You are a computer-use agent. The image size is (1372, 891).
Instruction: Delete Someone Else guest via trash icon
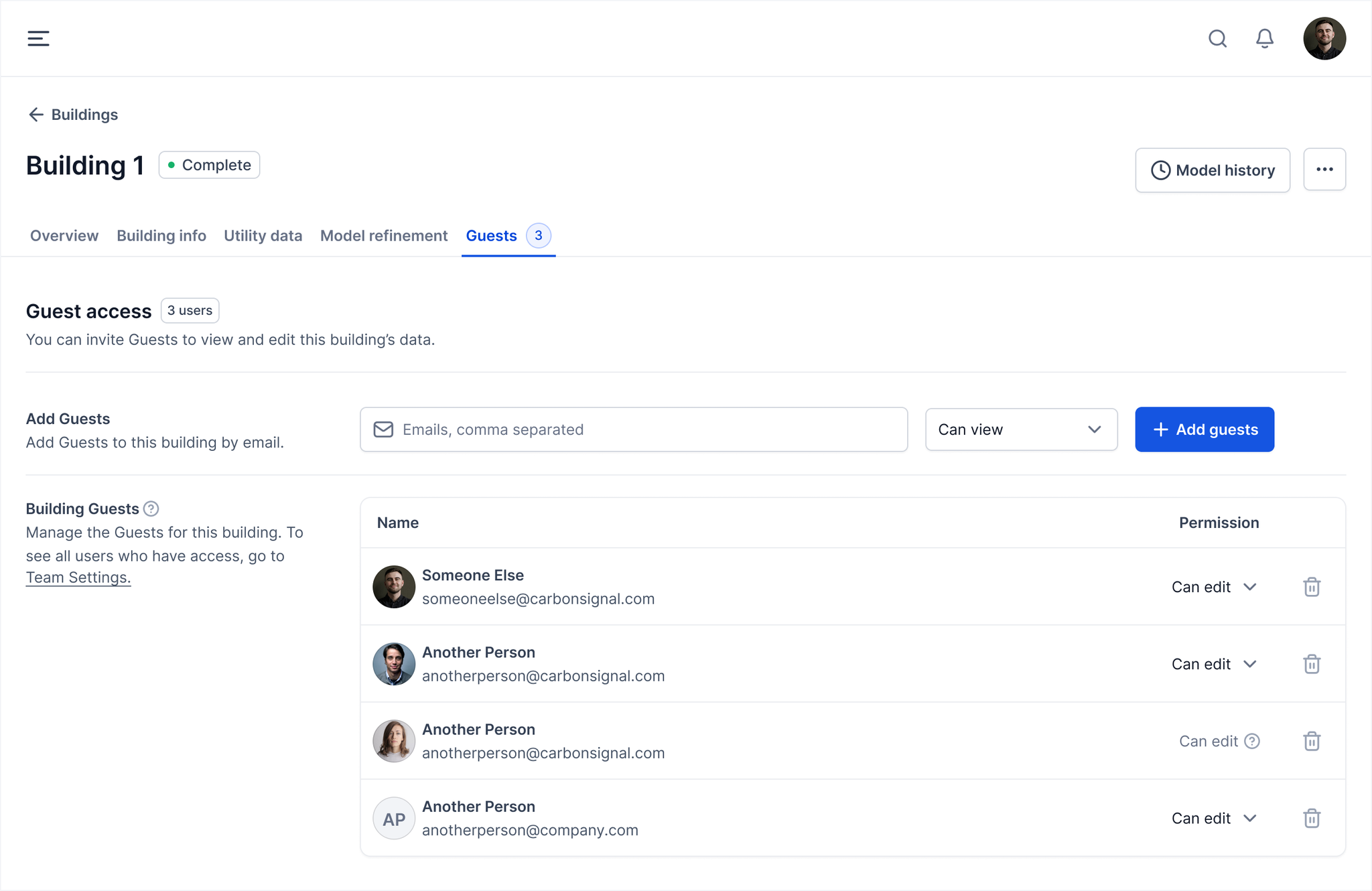coord(1311,587)
